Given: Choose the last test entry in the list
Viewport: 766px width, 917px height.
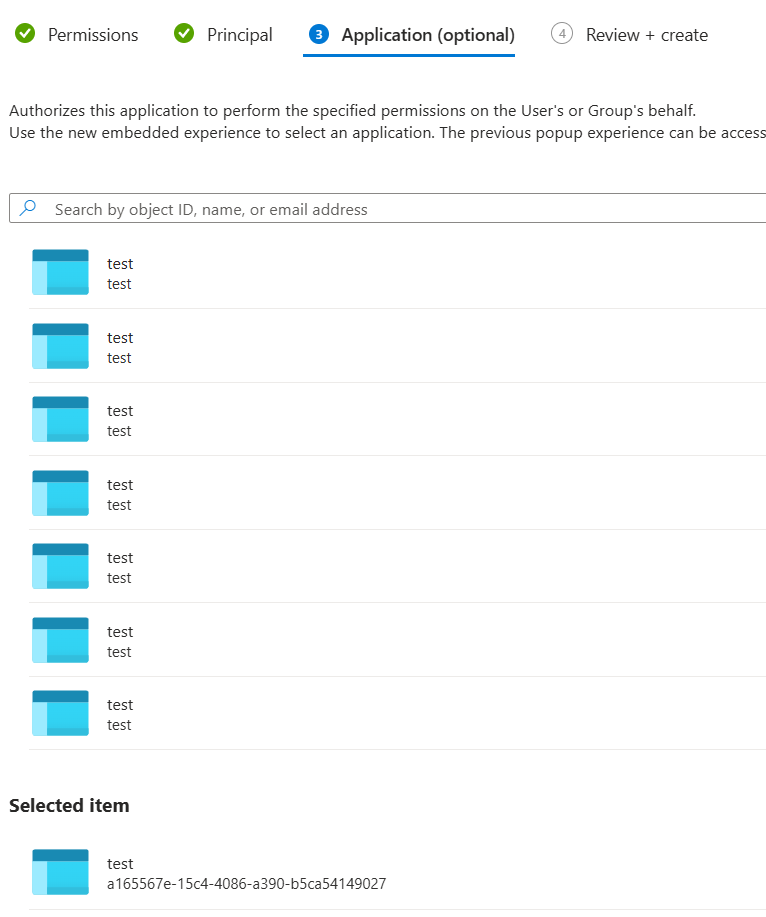Looking at the screenshot, I should point(120,705).
